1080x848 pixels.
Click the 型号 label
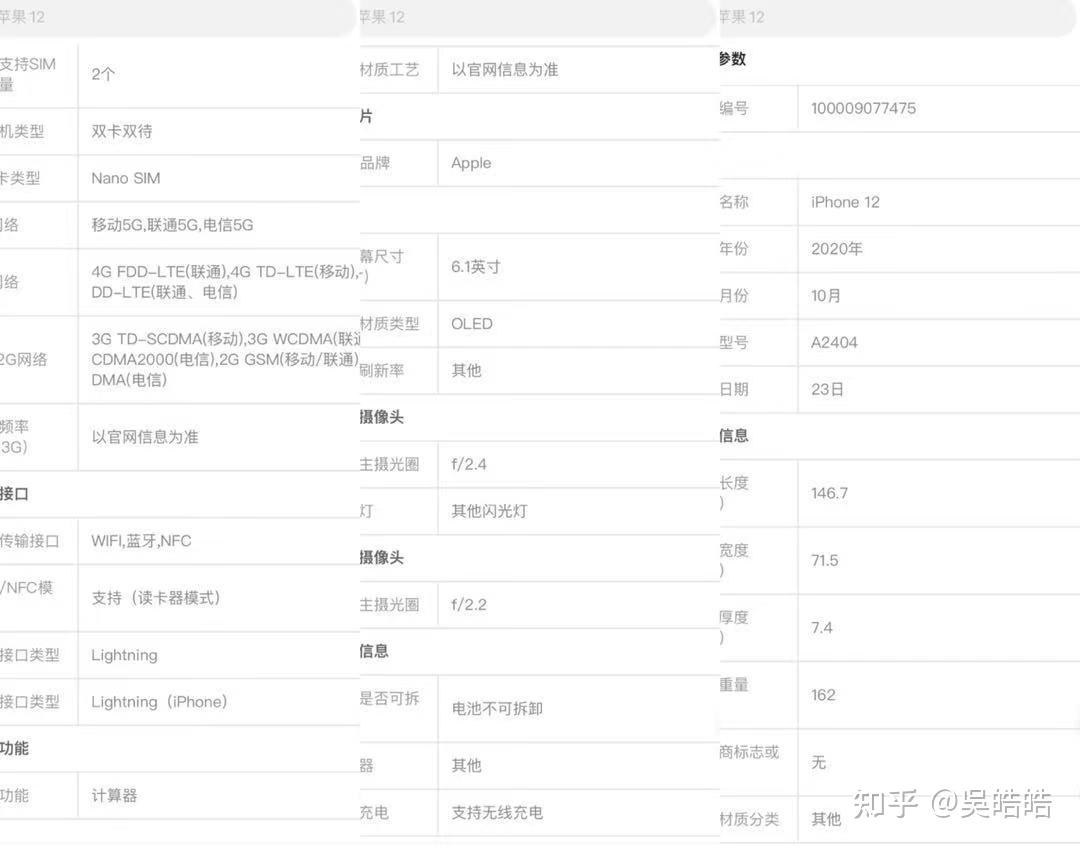[734, 343]
